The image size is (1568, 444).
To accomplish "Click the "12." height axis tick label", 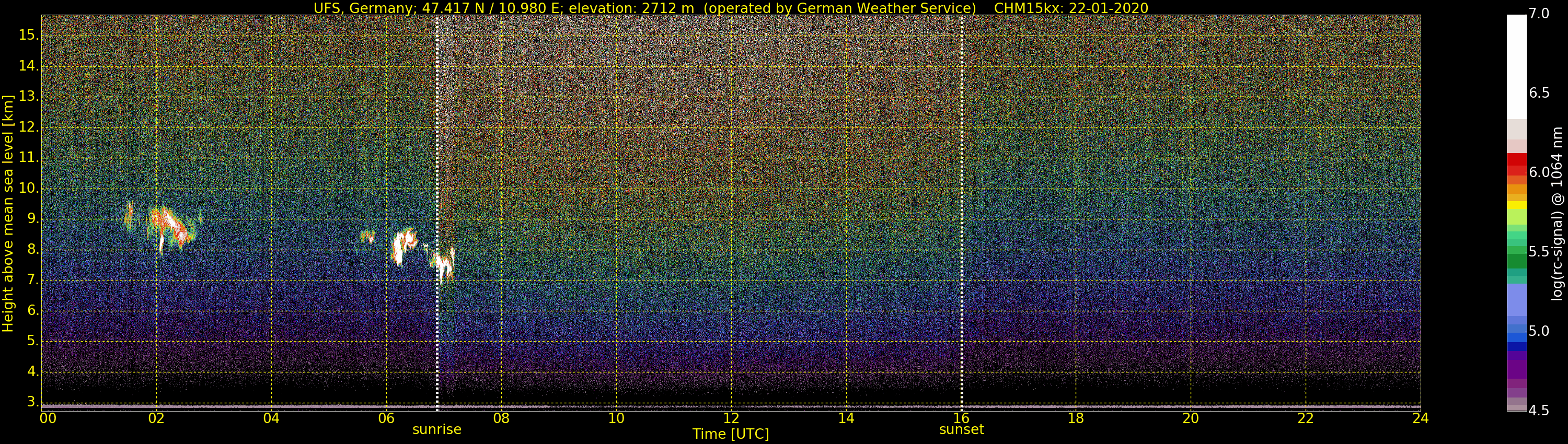I will [x=29, y=127].
